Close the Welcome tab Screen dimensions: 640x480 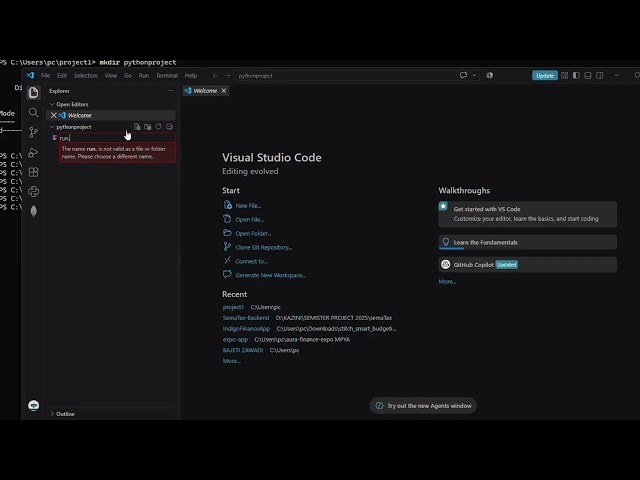pos(224,91)
